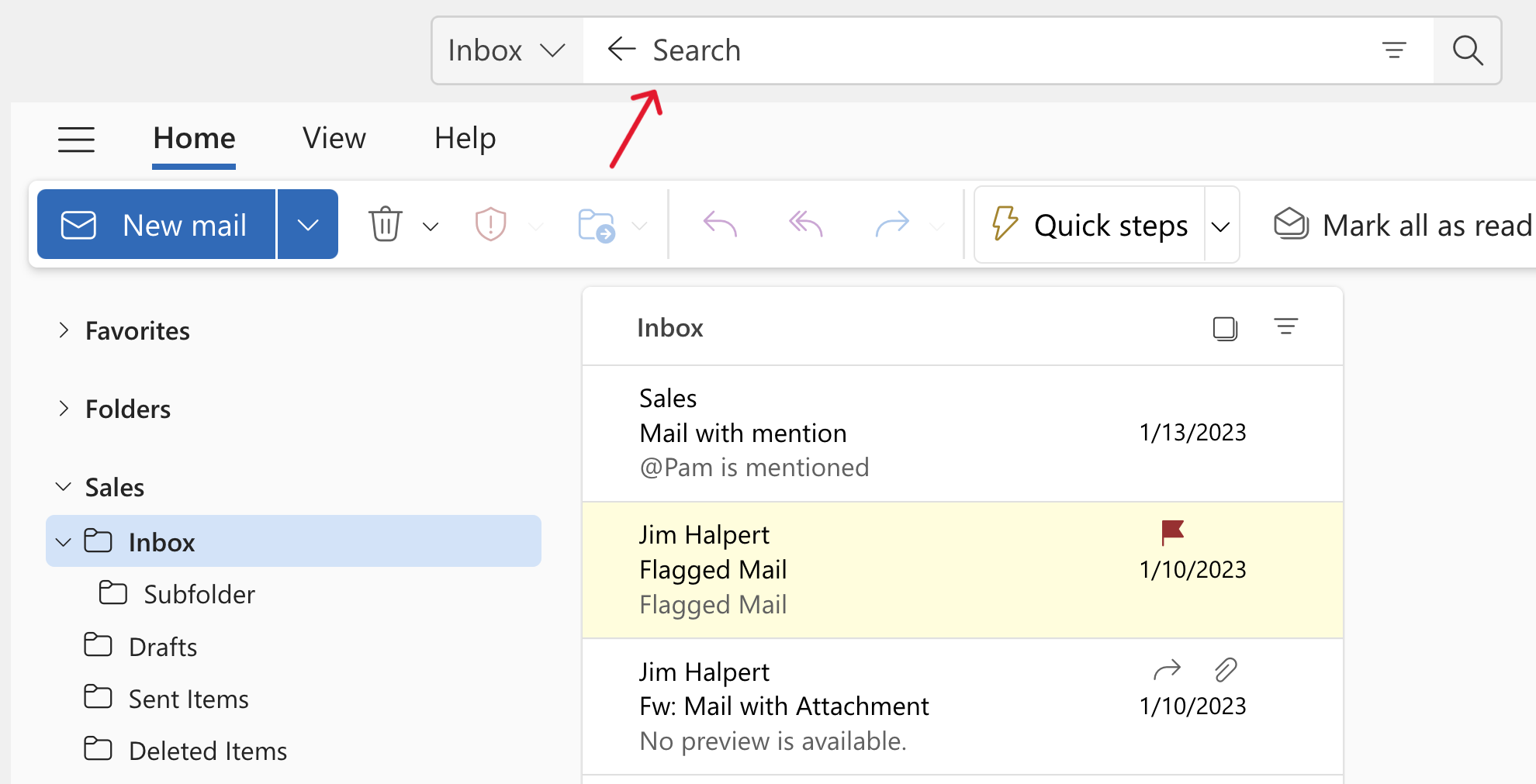This screenshot has width=1536, height=784.
Task: Expand the Folders section
Action: click(x=64, y=409)
